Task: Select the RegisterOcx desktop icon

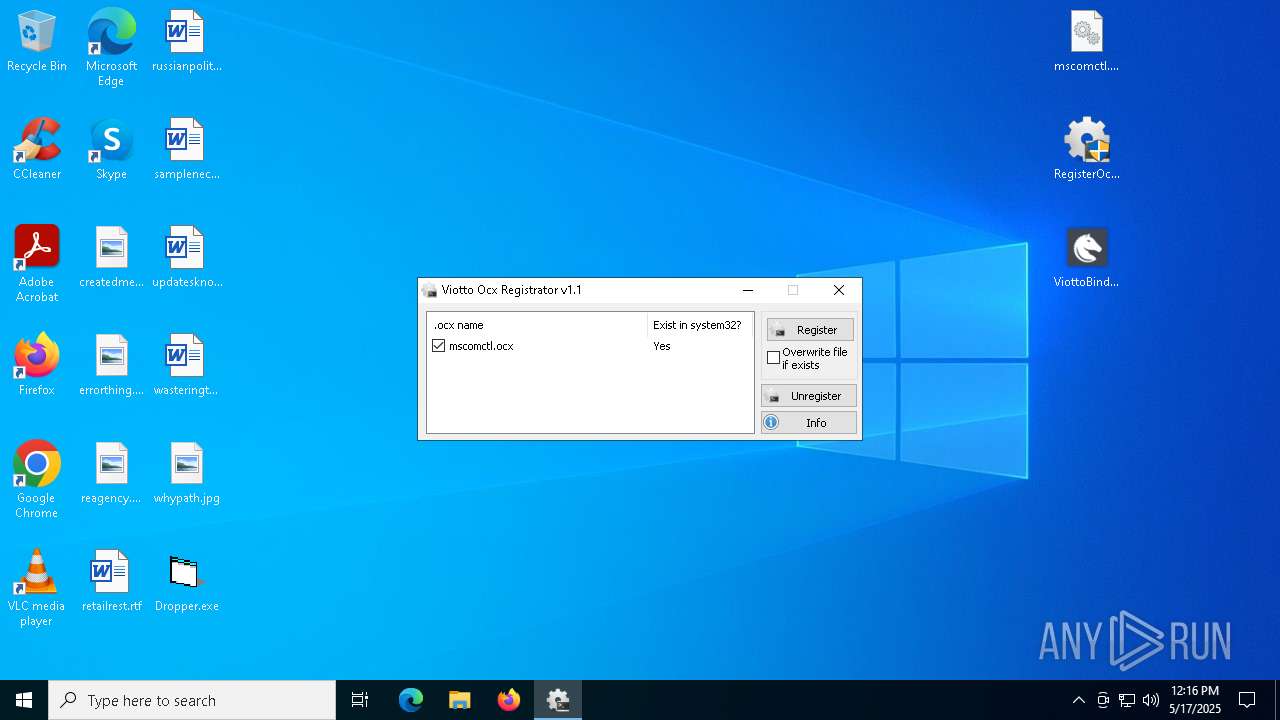Action: pyautogui.click(x=1086, y=150)
